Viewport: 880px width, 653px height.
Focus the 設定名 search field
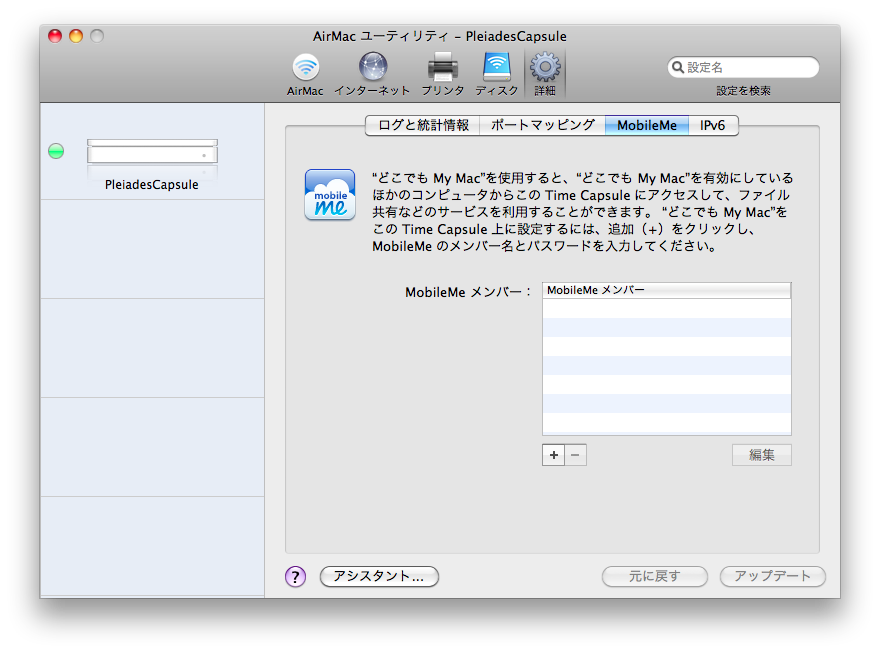coord(743,67)
